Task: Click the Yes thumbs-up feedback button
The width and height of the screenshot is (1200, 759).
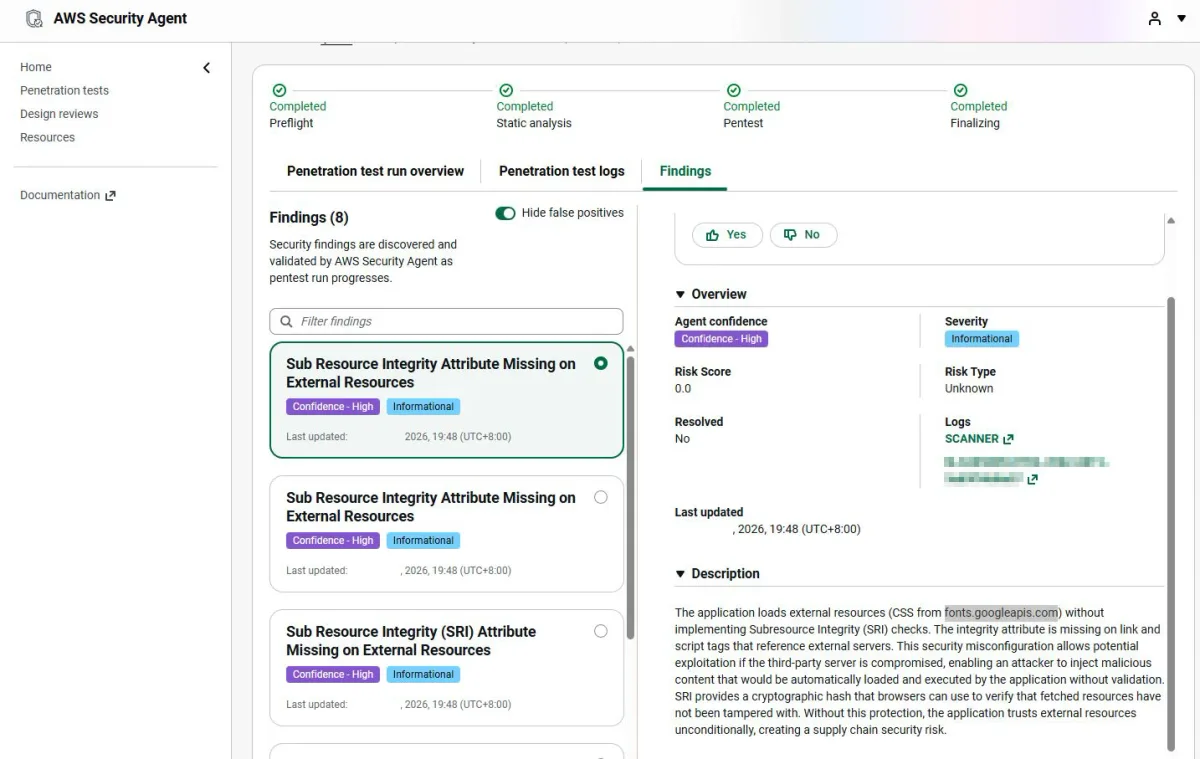Action: [727, 235]
